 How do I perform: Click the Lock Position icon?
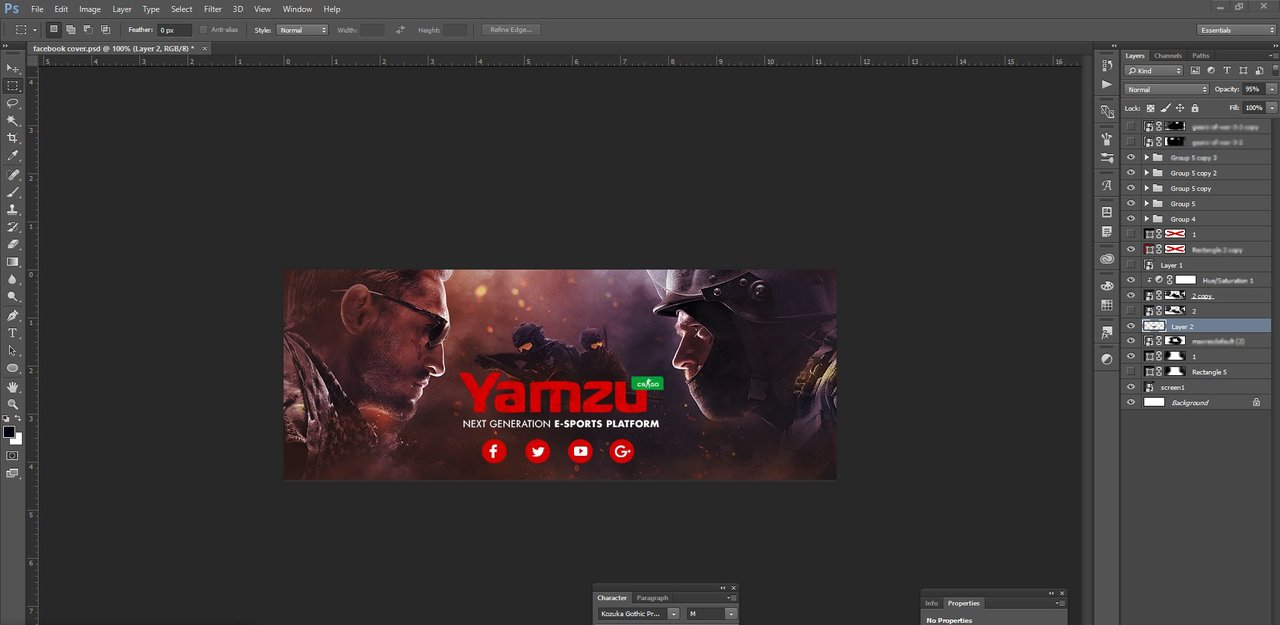(1180, 108)
